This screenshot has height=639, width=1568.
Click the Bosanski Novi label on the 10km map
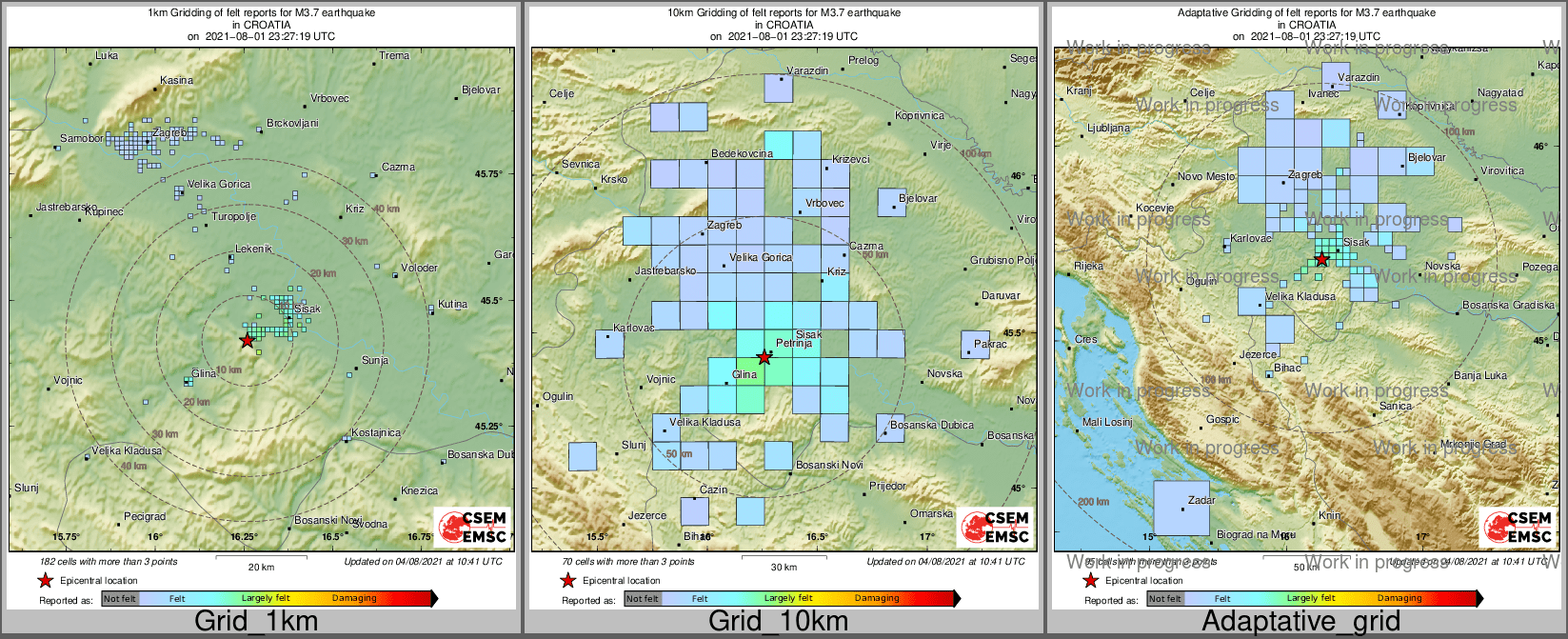coord(829,465)
